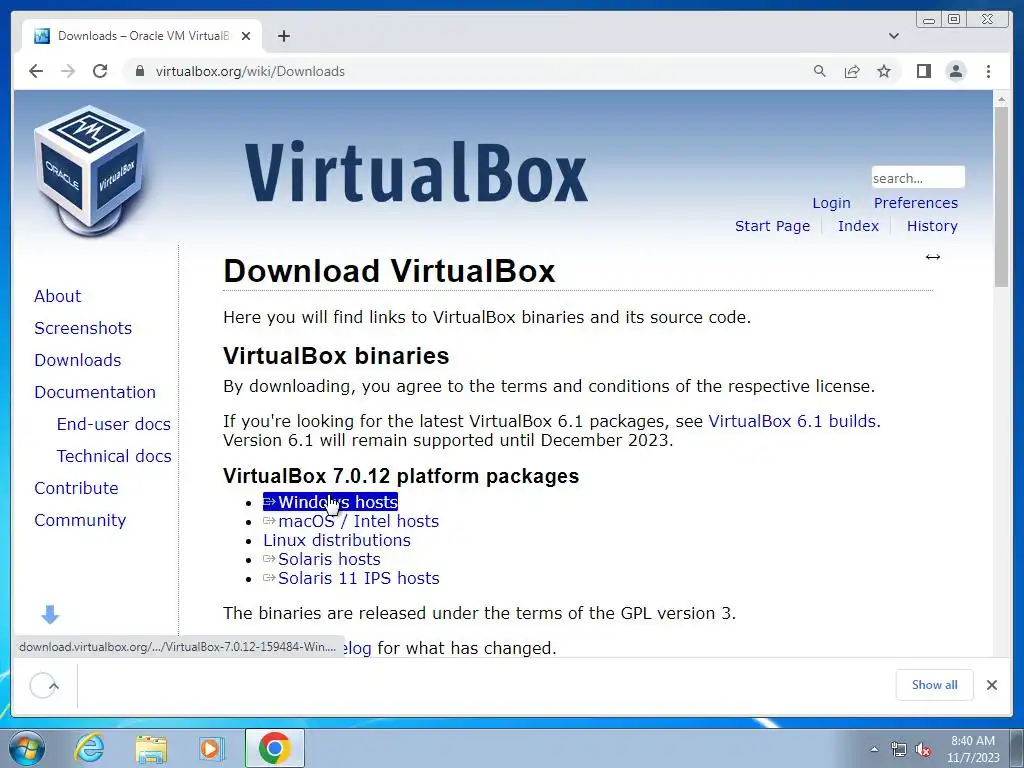
Task: Select the Downloads – Oracle VM VirtualBox tab
Action: click(142, 36)
